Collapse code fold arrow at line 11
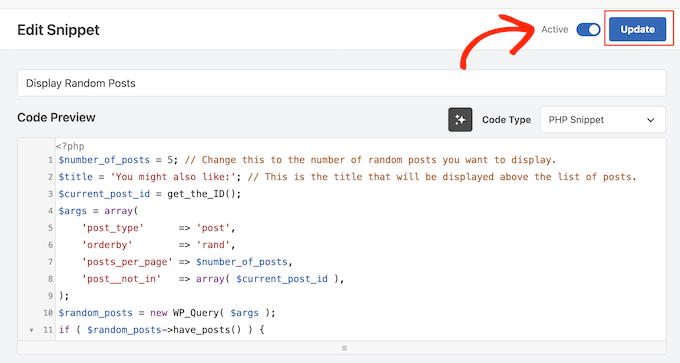 point(31,330)
